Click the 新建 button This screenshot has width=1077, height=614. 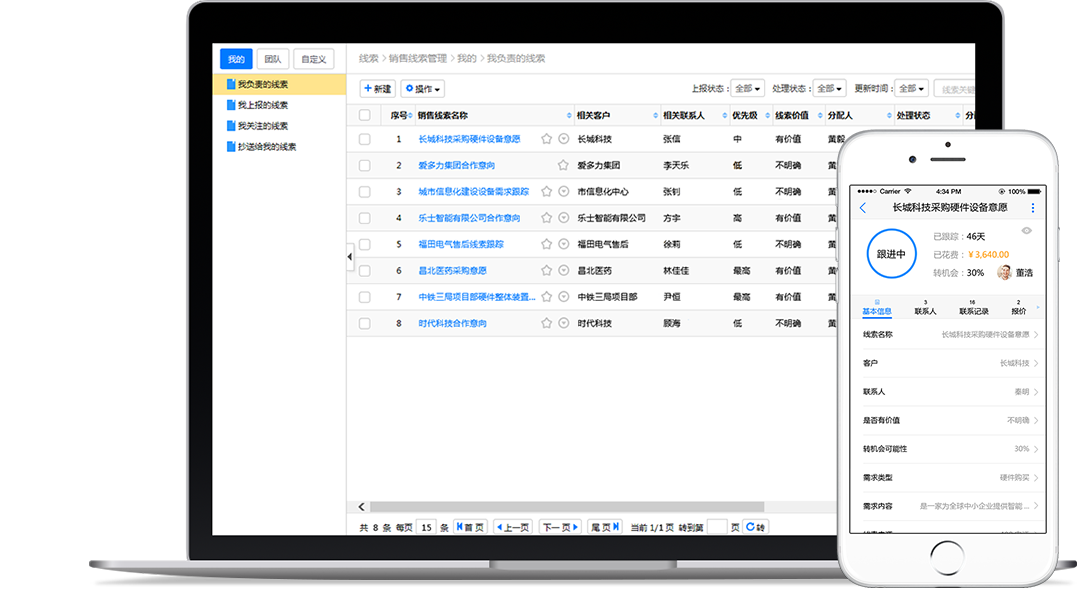[x=378, y=89]
